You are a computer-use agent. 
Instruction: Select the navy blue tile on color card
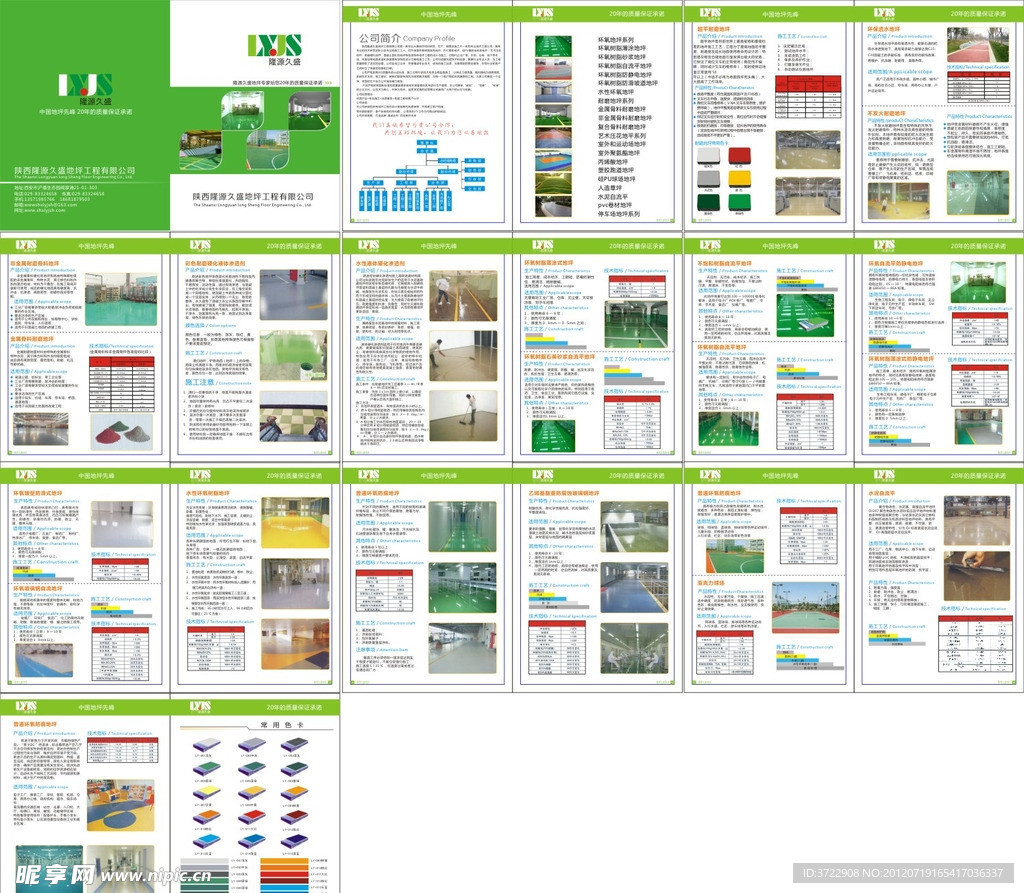pyautogui.click(x=294, y=840)
